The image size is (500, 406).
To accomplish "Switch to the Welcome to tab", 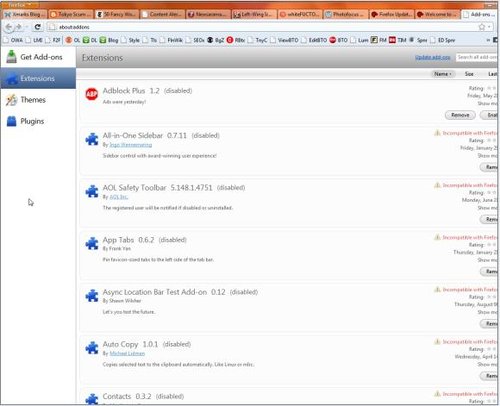I will 437,14.
